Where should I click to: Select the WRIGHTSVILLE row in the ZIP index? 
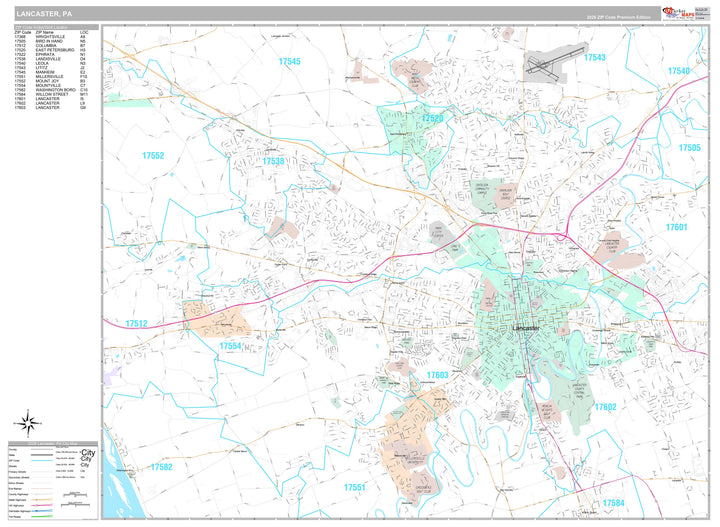(50, 37)
